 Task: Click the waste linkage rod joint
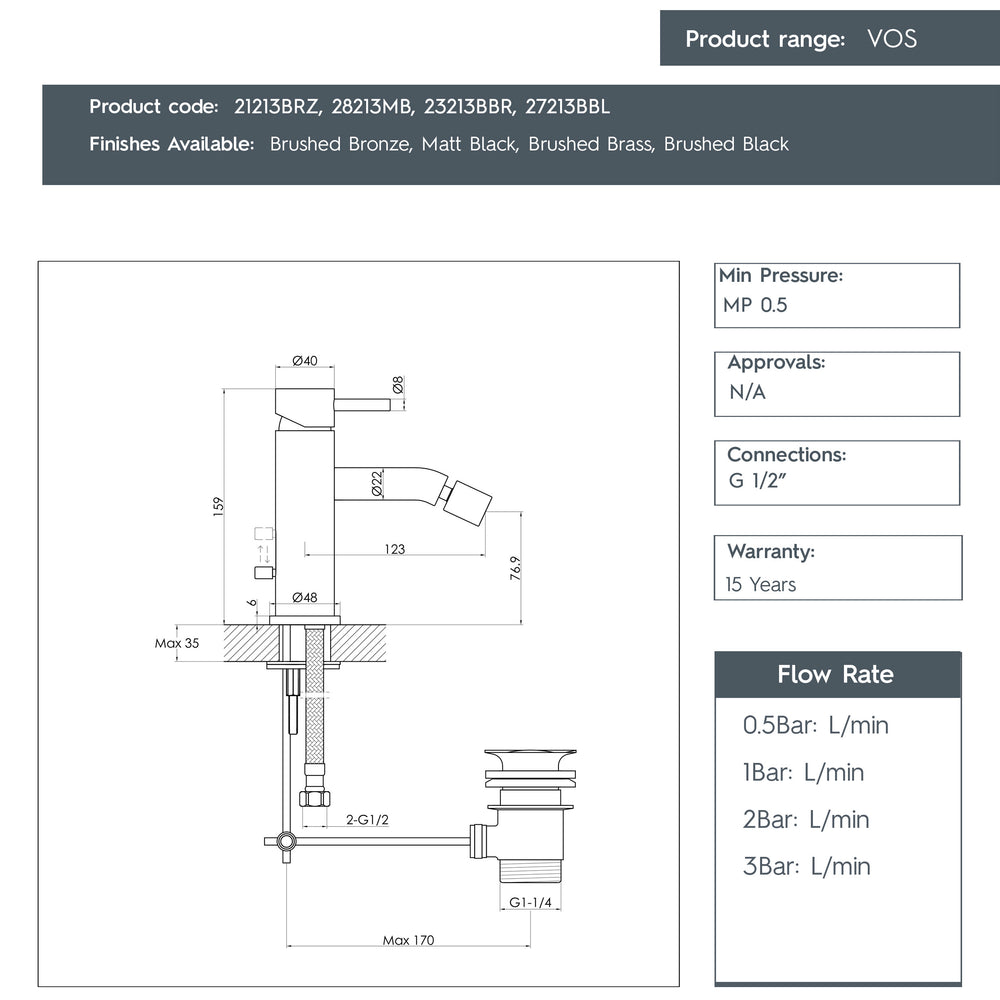(x=286, y=841)
